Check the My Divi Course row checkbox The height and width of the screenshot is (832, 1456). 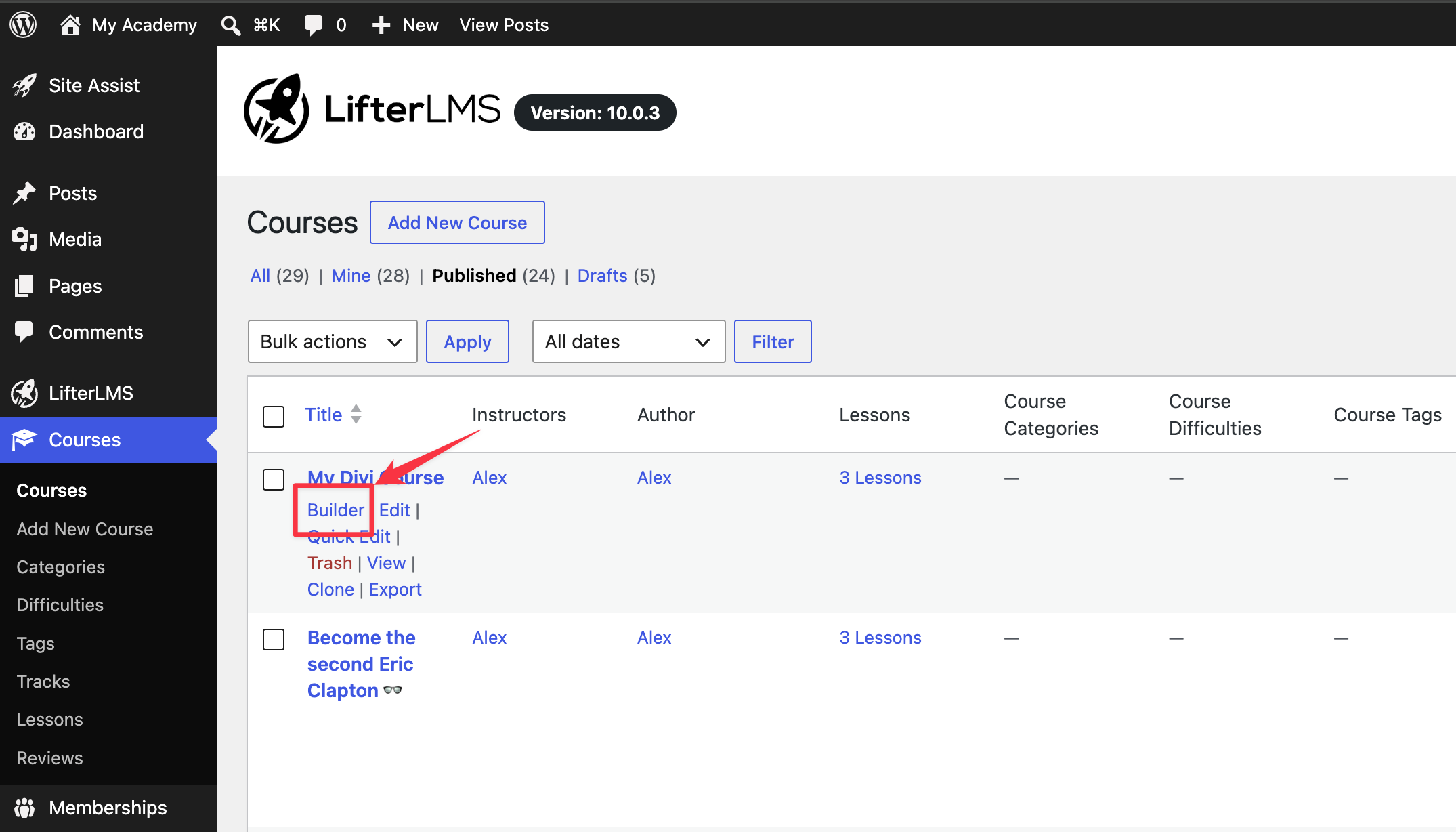(x=274, y=479)
